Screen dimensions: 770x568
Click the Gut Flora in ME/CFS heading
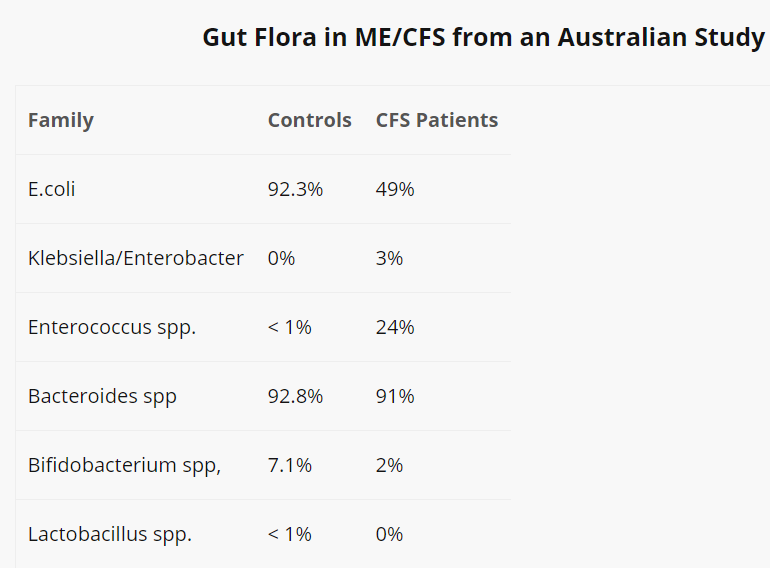click(x=483, y=38)
